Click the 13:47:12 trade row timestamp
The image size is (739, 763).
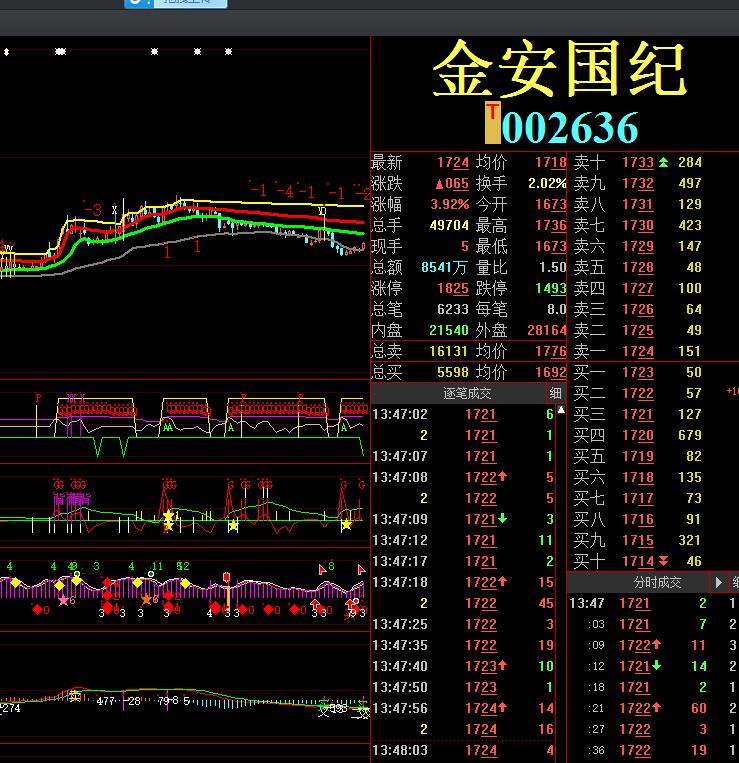(400, 540)
